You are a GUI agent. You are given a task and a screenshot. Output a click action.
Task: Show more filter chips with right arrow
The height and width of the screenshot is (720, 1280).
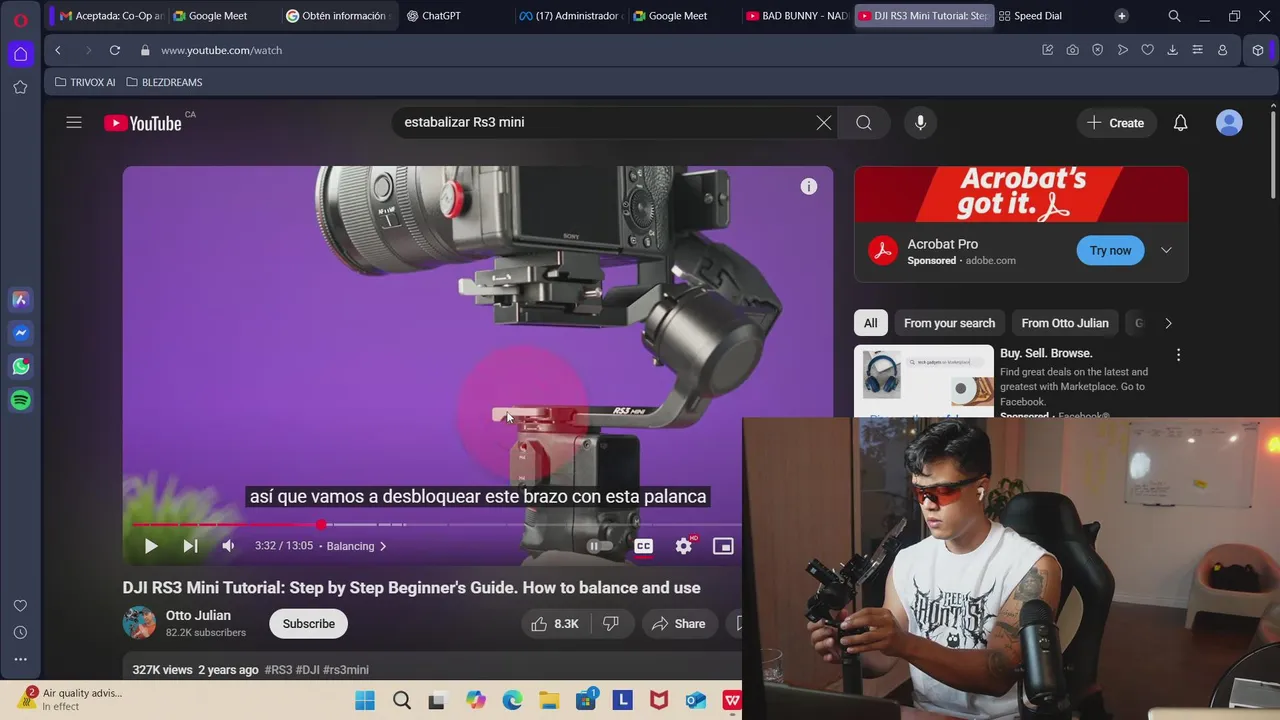(1168, 323)
